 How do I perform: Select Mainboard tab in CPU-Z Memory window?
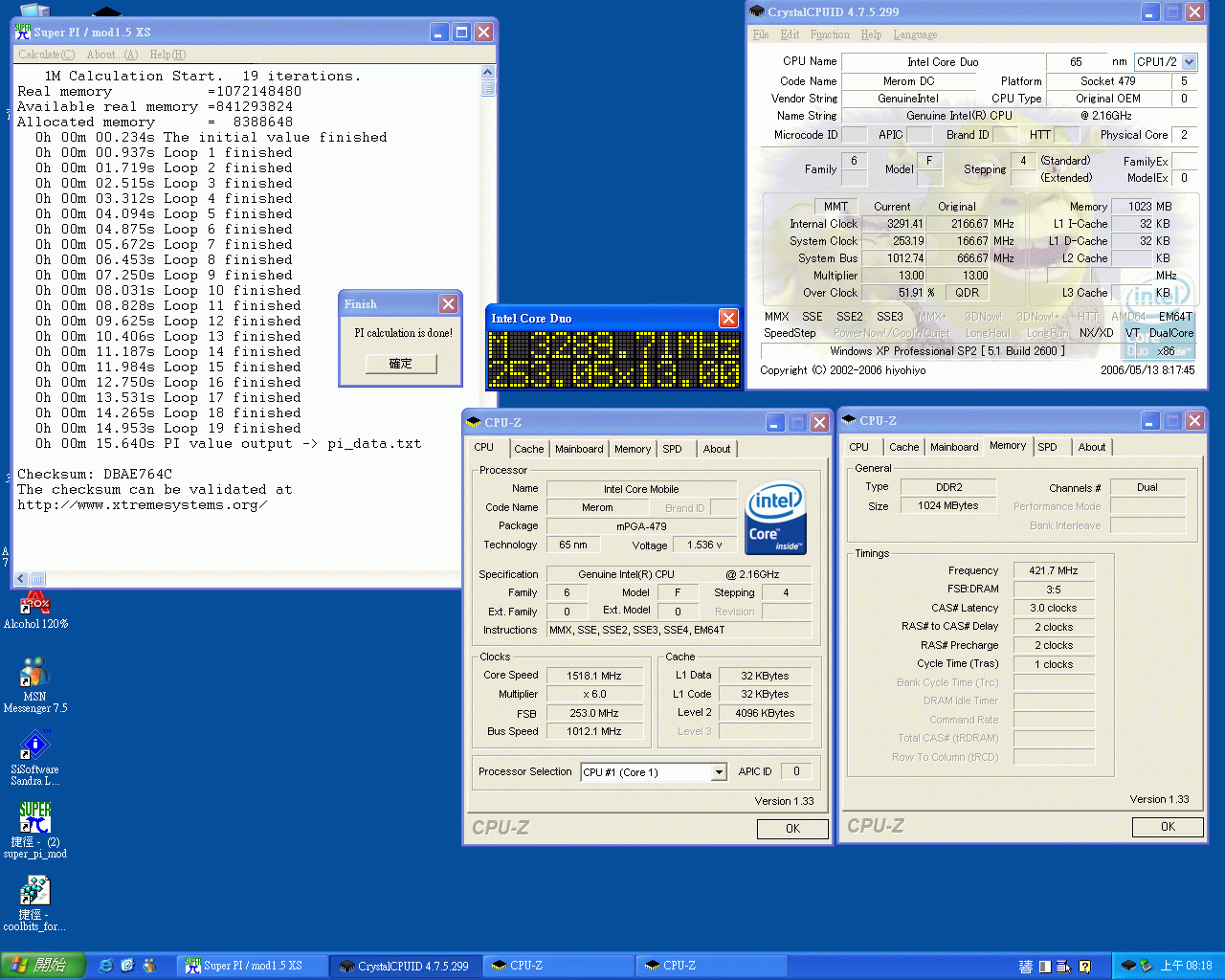tap(954, 447)
